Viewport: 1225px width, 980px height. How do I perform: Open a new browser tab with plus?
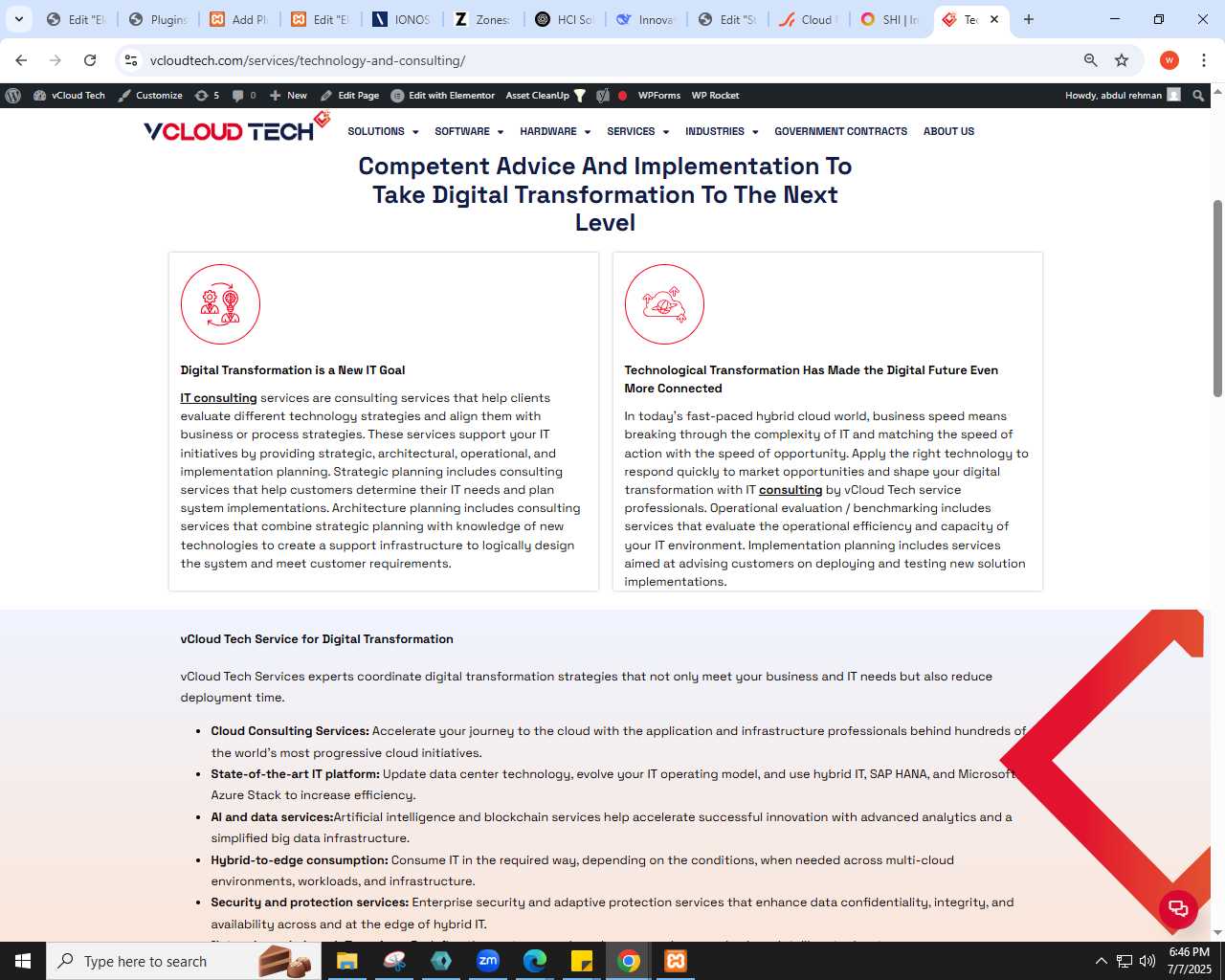[x=1029, y=19]
